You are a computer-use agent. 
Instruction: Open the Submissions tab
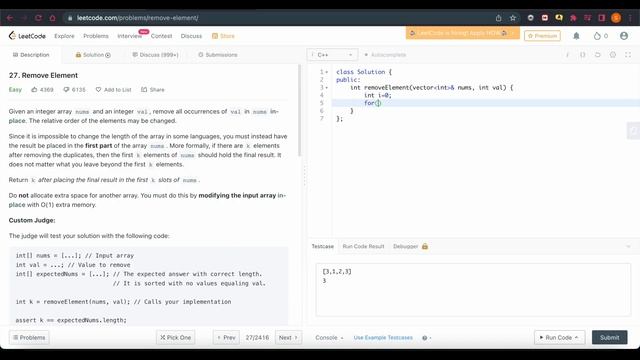[218, 55]
